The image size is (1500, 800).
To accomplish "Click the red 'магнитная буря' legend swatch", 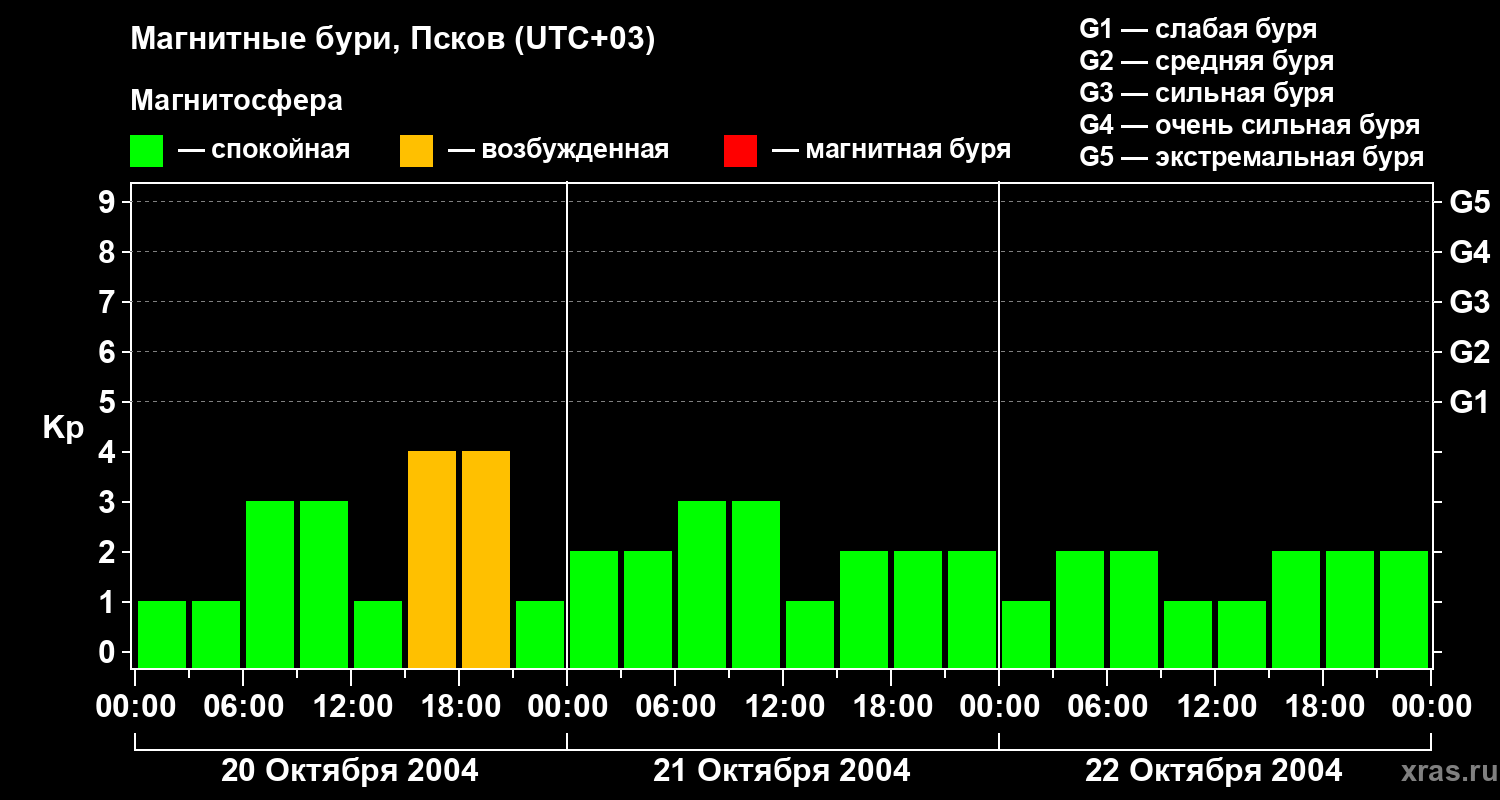I will (741, 151).
